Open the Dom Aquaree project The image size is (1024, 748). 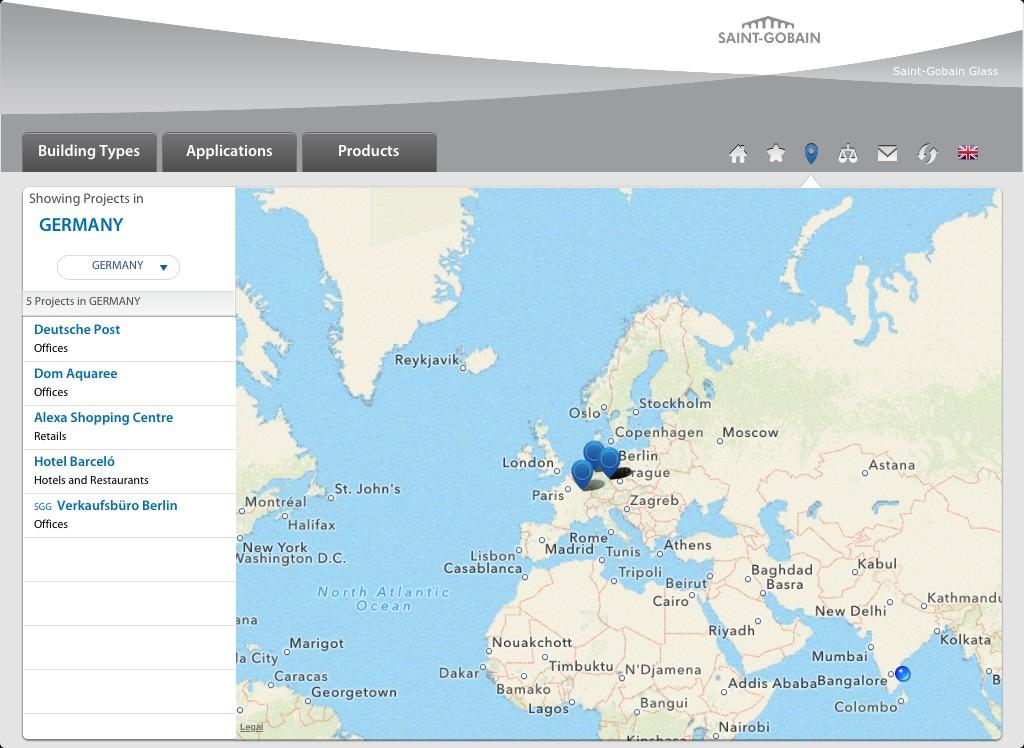(129, 383)
